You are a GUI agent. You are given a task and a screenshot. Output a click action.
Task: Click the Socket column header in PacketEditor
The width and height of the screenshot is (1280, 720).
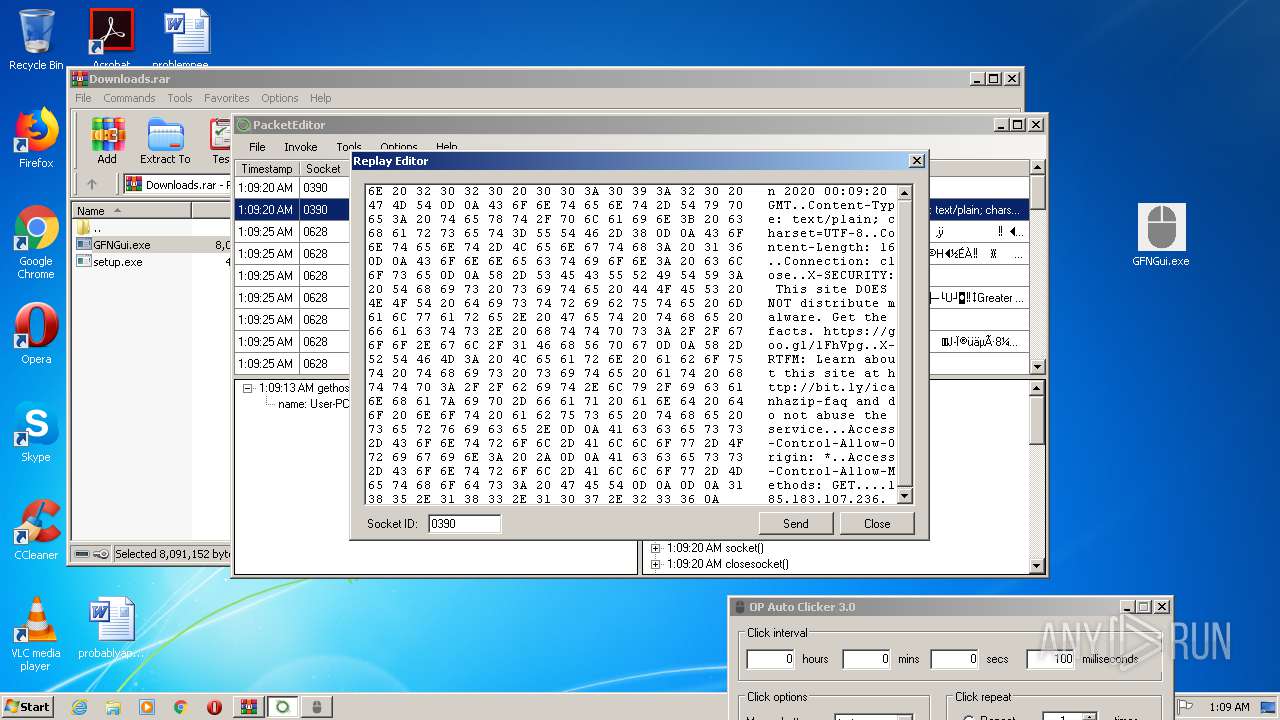(324, 169)
